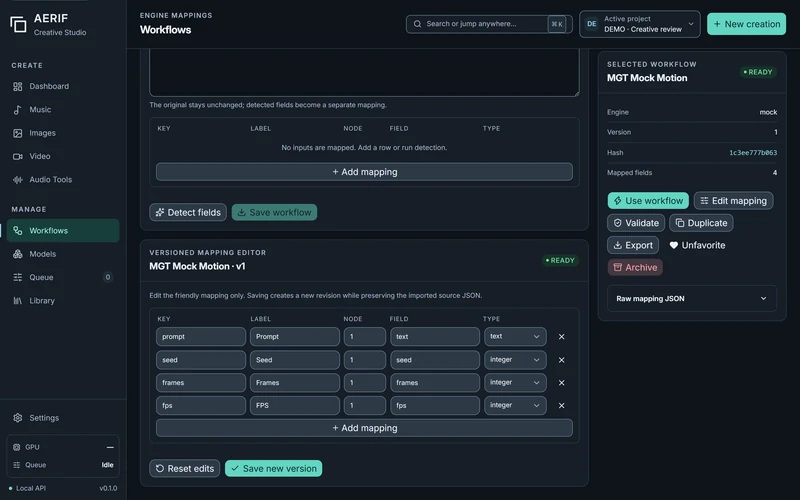Click the Detect fields button
This screenshot has width=800, height=500.
[x=188, y=212]
